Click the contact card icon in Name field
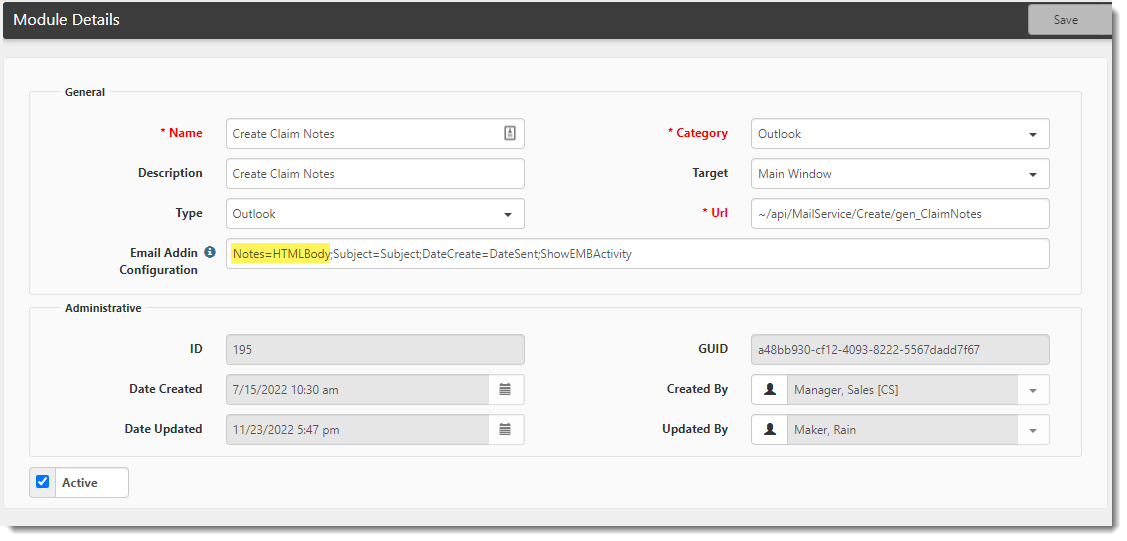 click(509, 133)
